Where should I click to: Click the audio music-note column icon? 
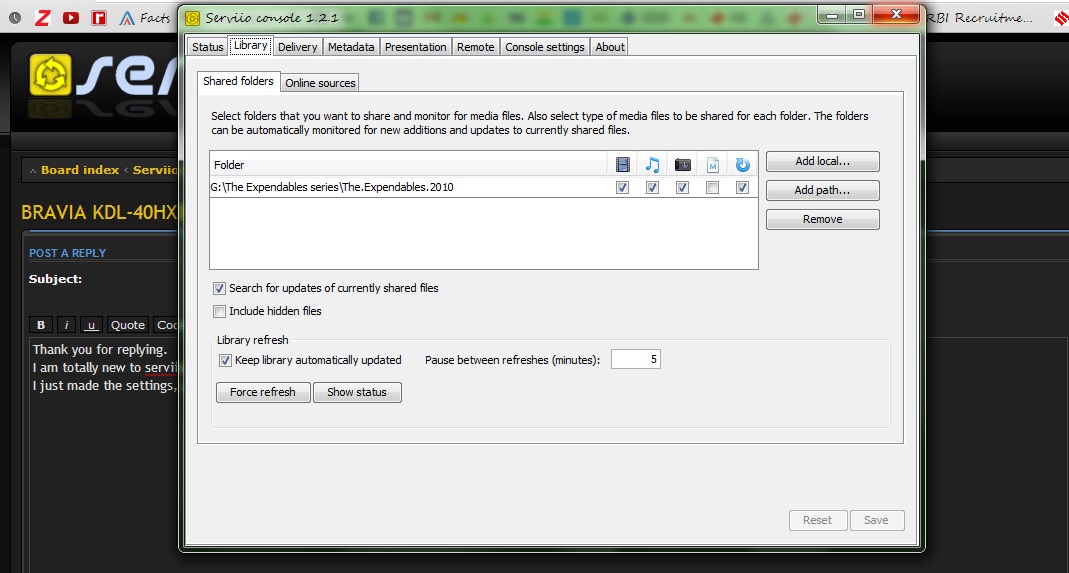pyautogui.click(x=652, y=165)
